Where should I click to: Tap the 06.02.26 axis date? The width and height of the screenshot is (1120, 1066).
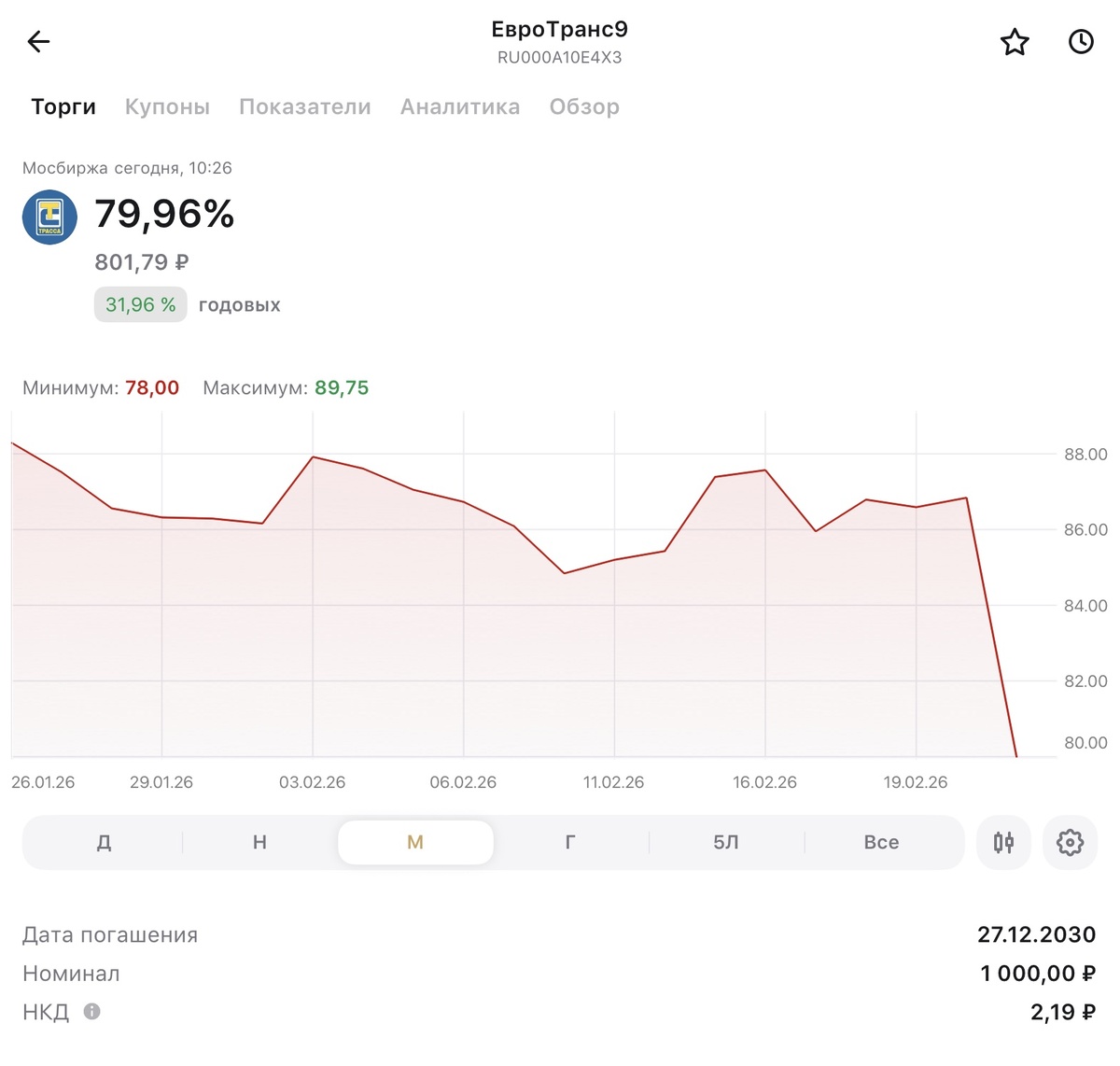point(463,782)
